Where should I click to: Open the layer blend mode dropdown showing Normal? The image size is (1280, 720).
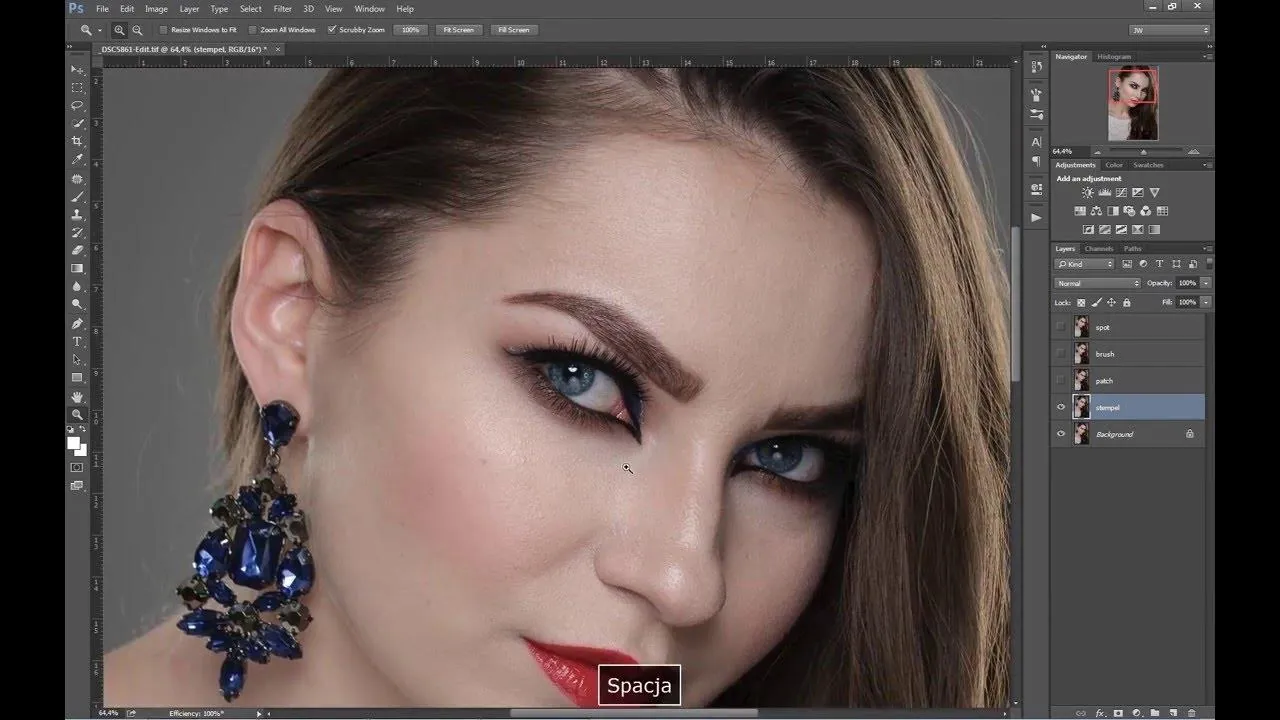click(1096, 282)
